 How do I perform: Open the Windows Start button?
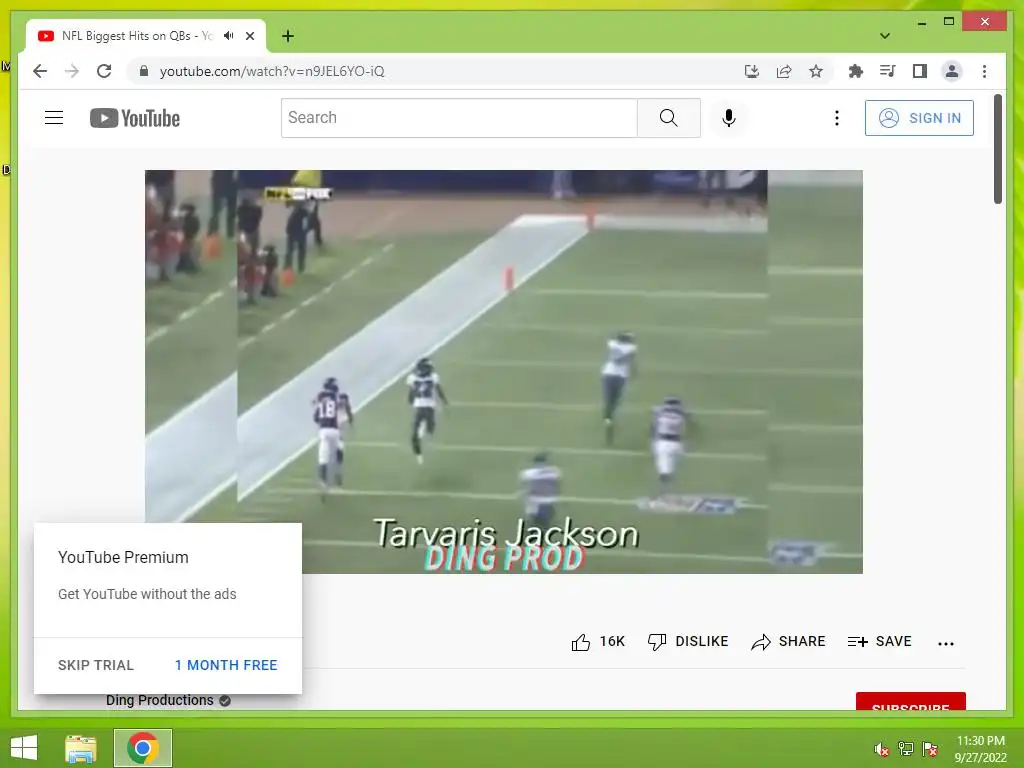pos(24,748)
